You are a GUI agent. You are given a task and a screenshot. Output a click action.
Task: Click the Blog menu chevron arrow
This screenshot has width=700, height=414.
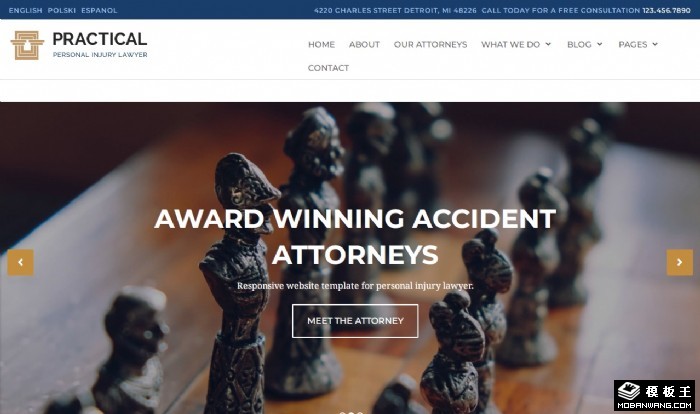tap(600, 44)
